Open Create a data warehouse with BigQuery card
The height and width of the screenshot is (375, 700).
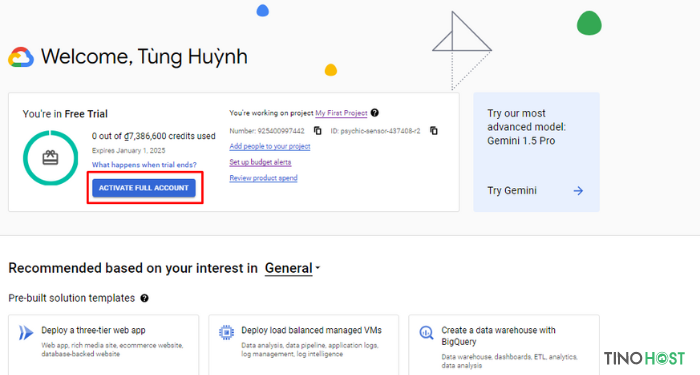click(504, 345)
